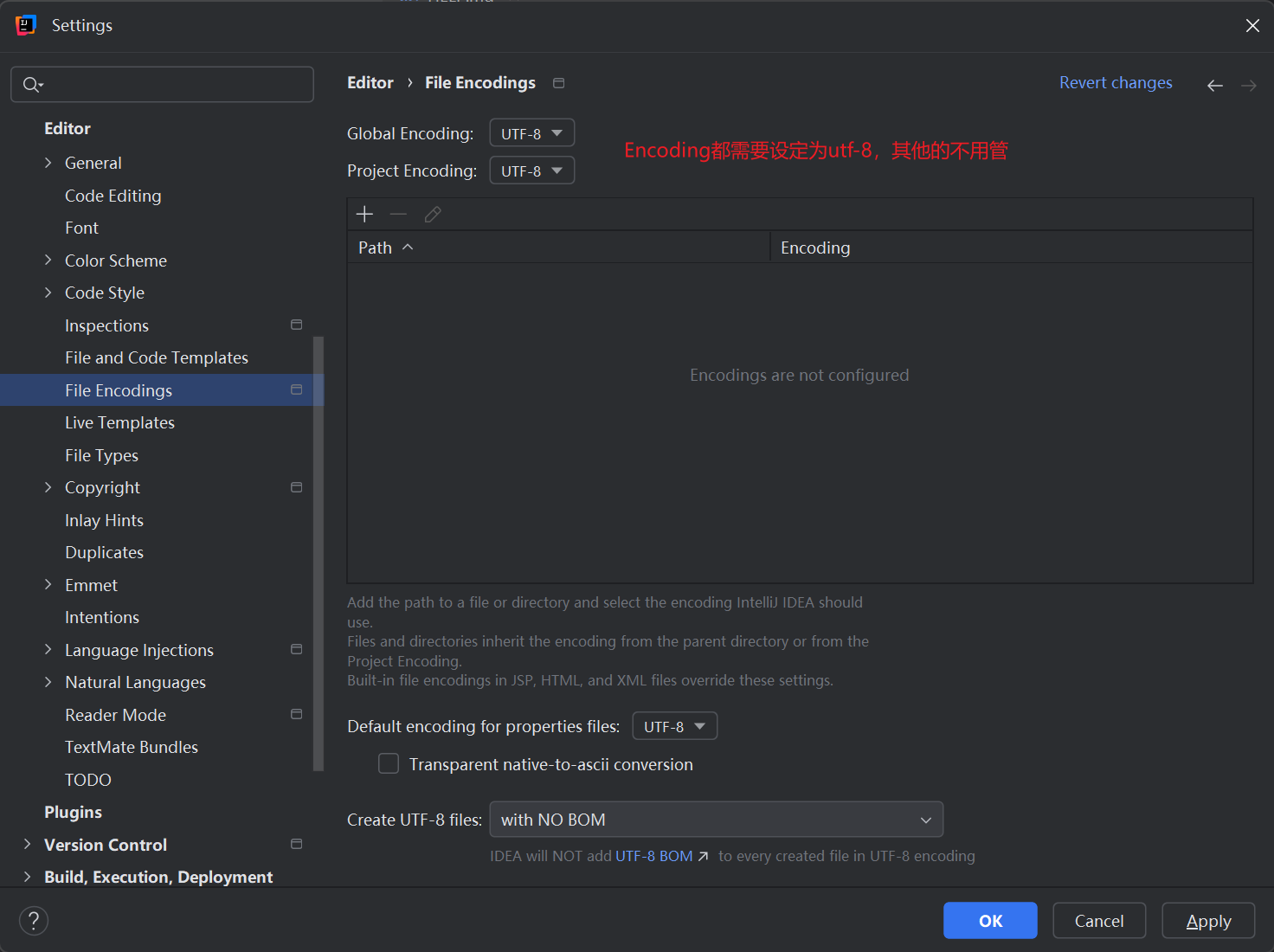Click the settings tree vertical scrollbar
This screenshot has height=952, width=1274.
[x=318, y=554]
